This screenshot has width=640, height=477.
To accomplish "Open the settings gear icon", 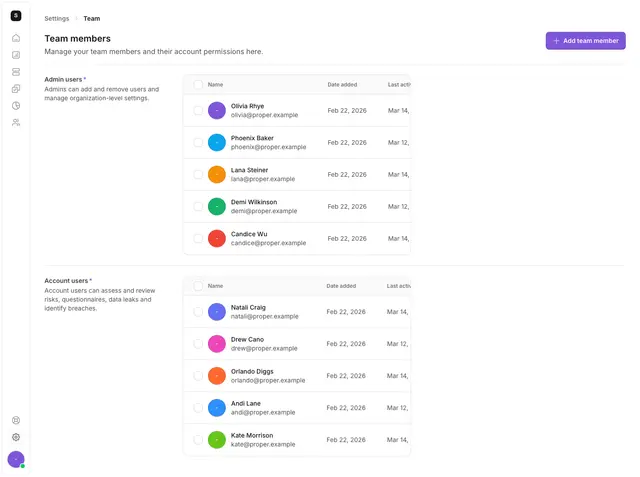I will tap(16, 437).
